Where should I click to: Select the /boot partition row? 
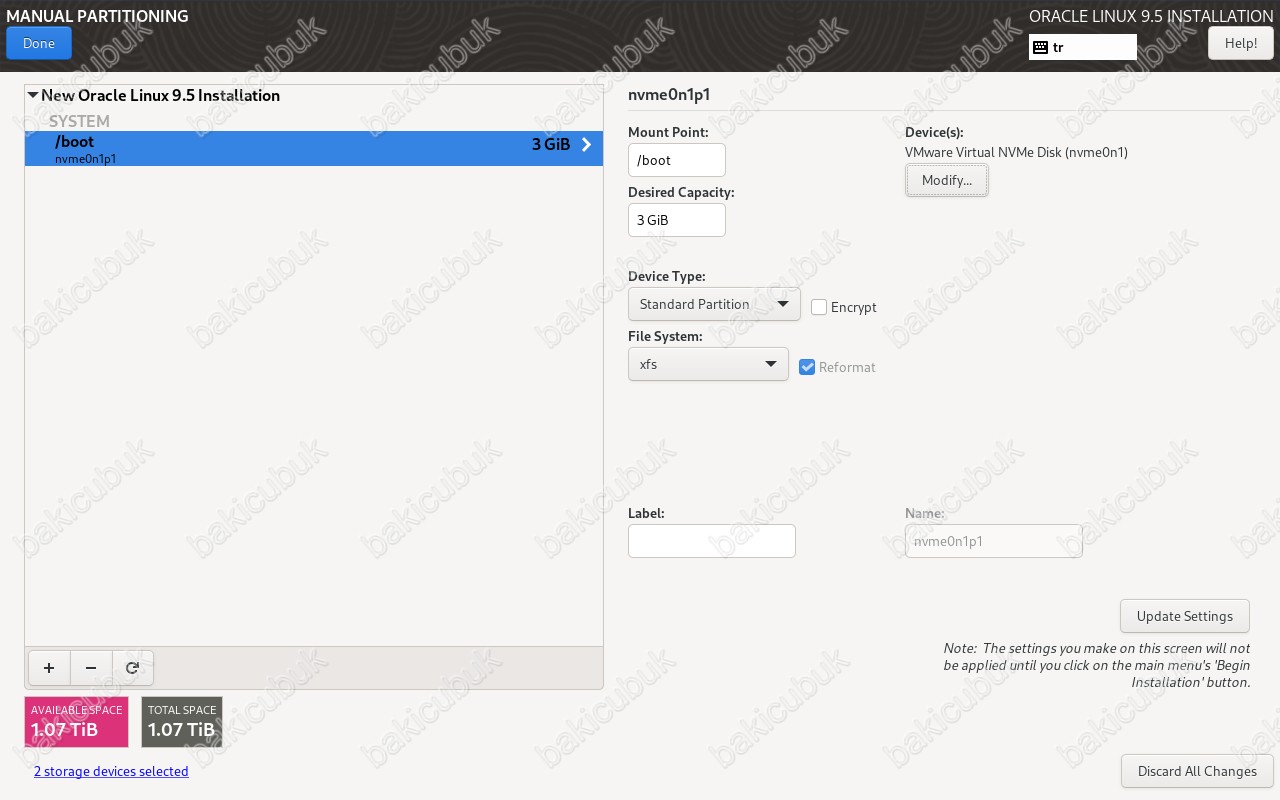tap(314, 149)
